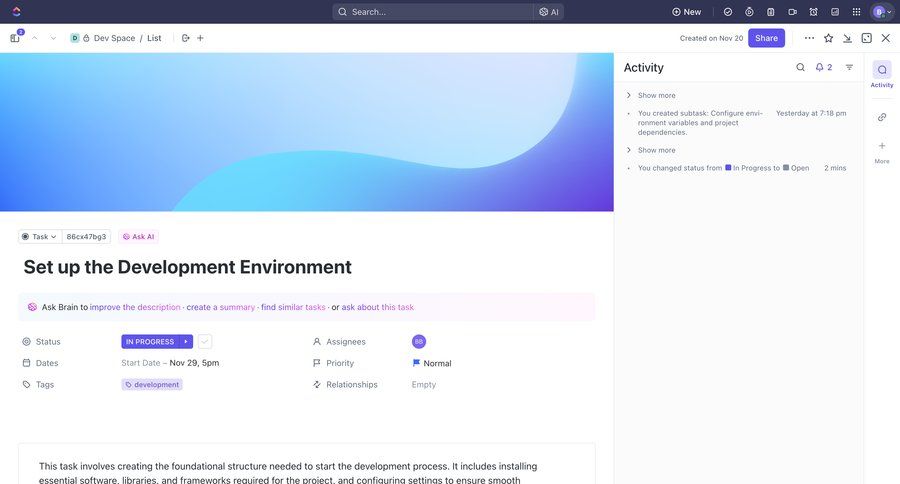Open the link icon in right sidebar
900x484 pixels.
882,117
